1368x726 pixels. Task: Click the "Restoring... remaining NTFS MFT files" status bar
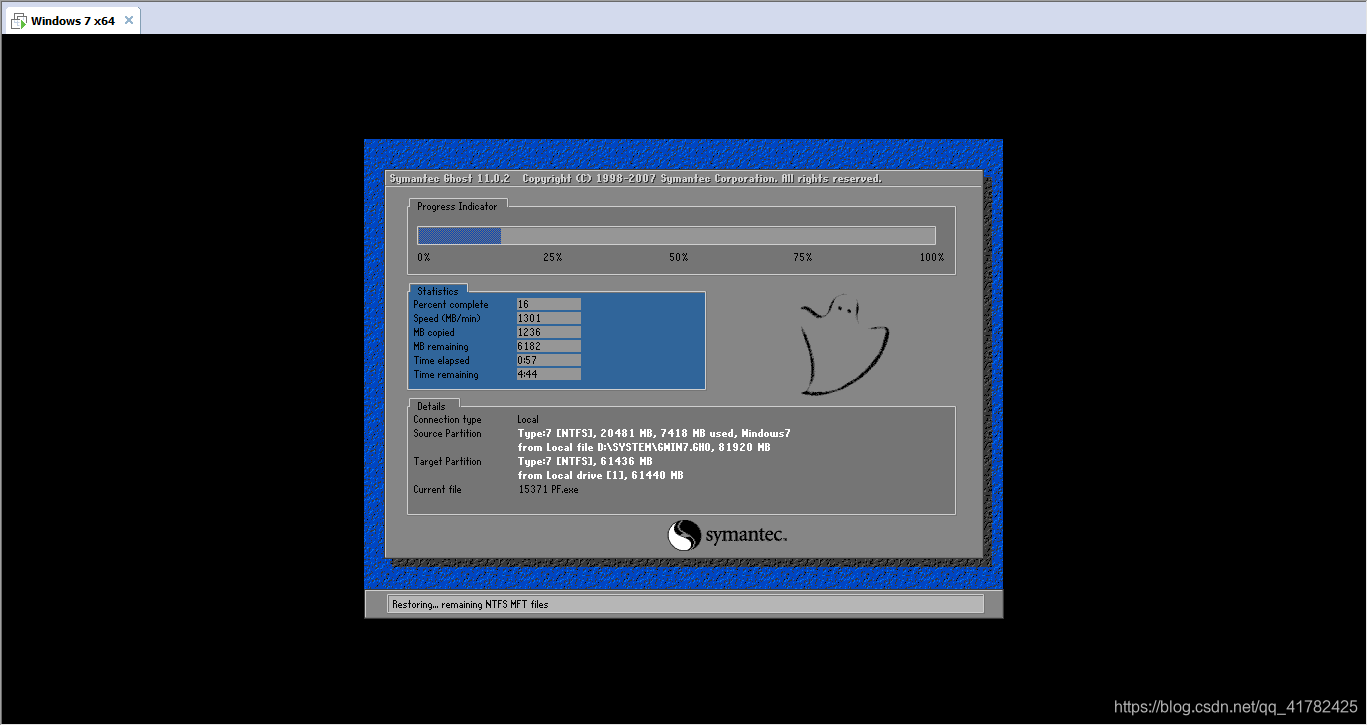coord(685,604)
